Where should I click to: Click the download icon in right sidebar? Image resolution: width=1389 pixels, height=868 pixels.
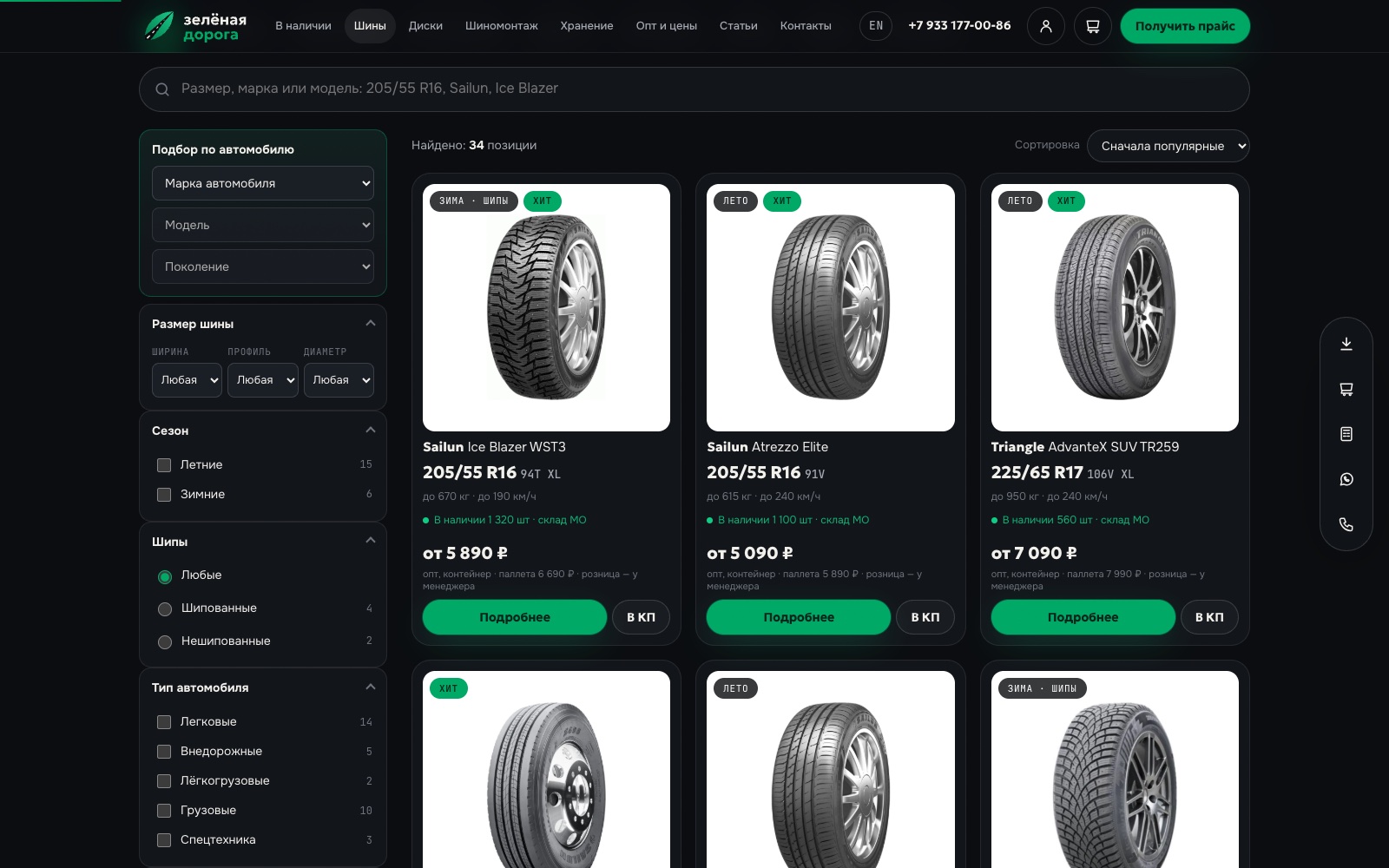(1346, 344)
